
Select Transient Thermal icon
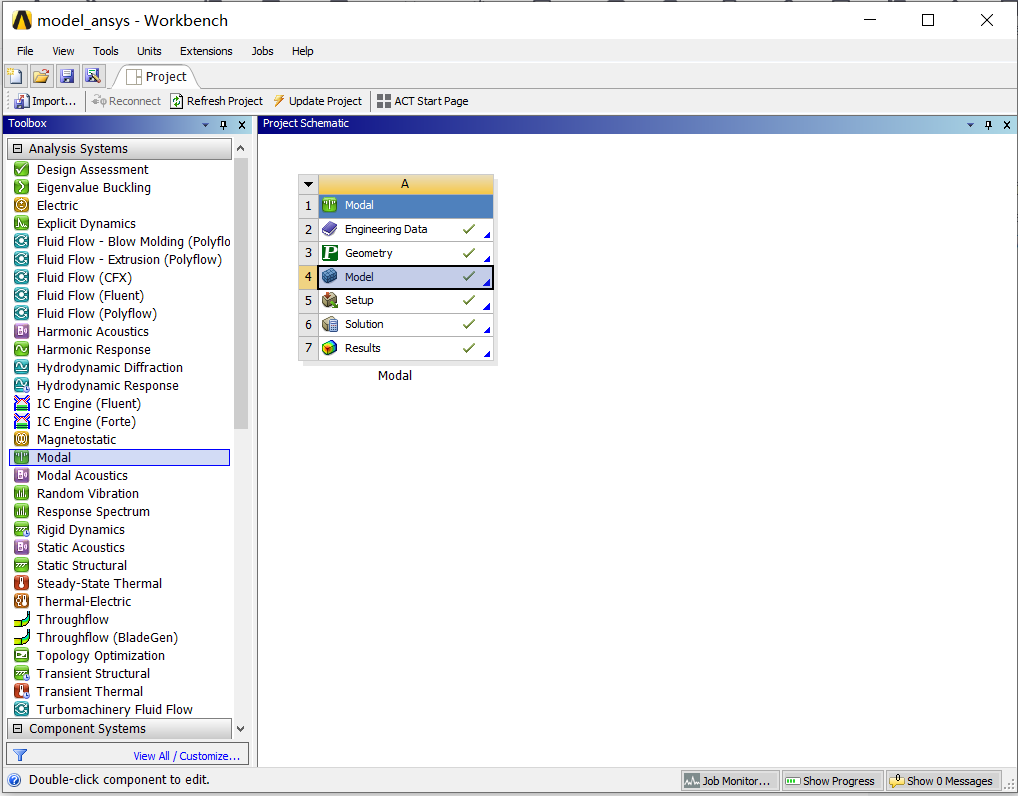tap(21, 691)
